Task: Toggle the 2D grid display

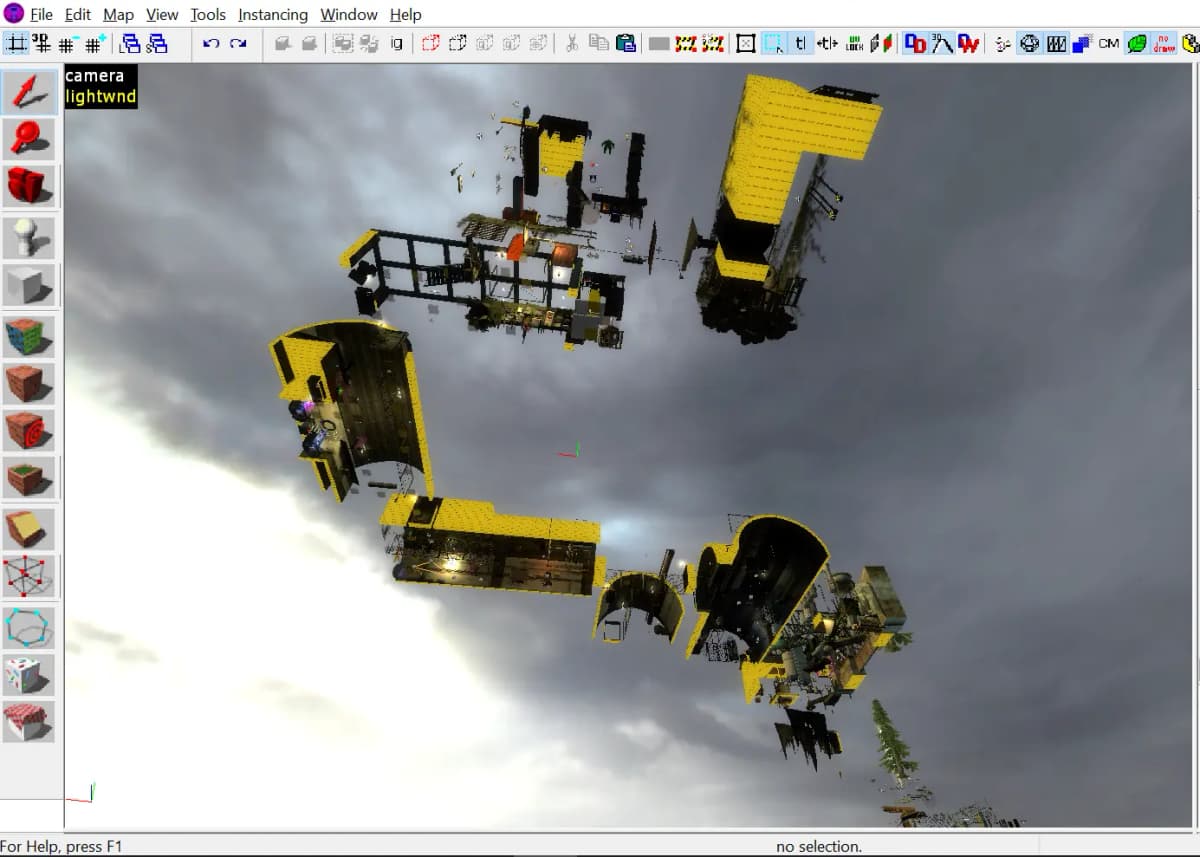Action: pos(15,43)
